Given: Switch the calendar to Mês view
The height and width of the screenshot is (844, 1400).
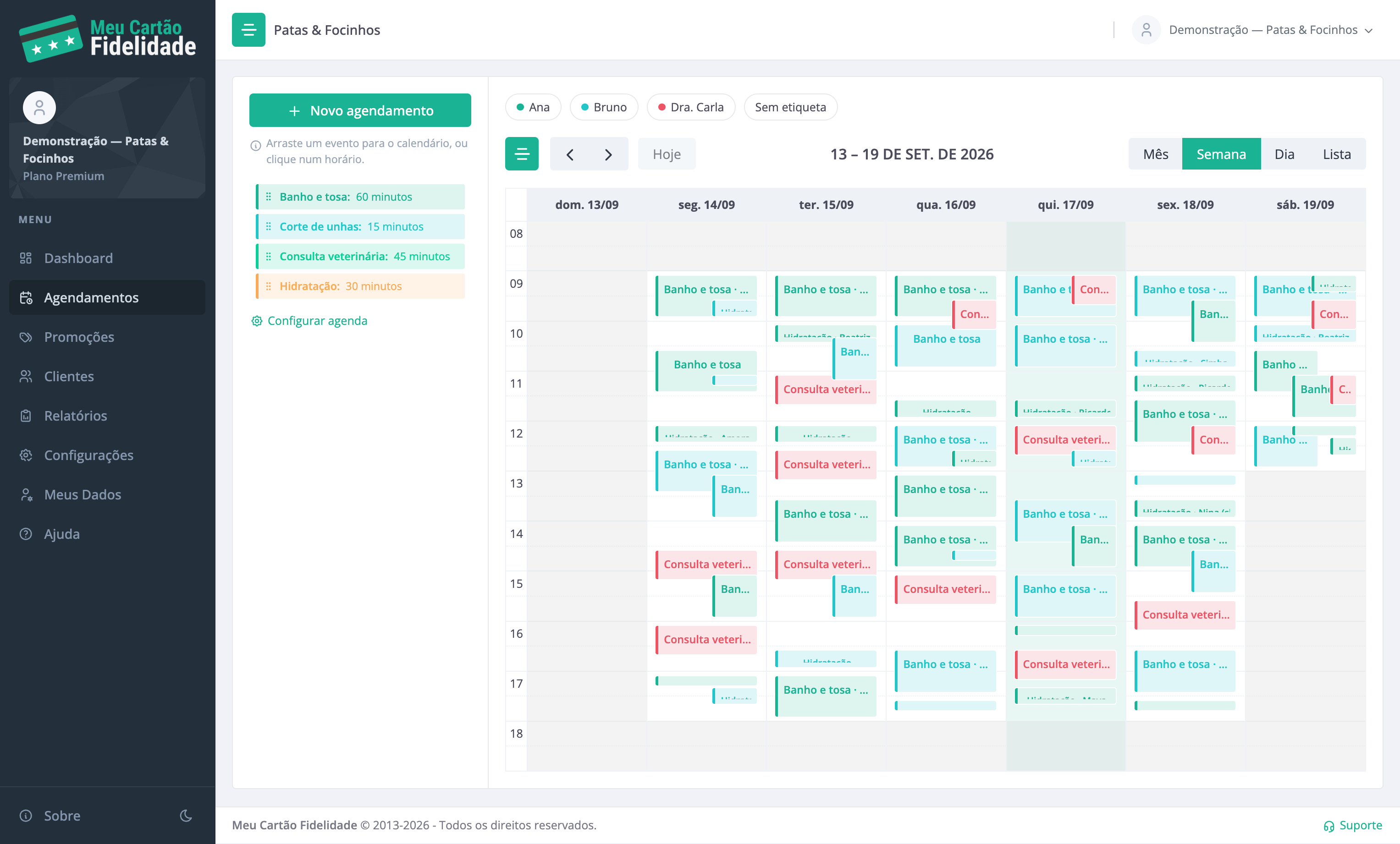Looking at the screenshot, I should pyautogui.click(x=1156, y=154).
